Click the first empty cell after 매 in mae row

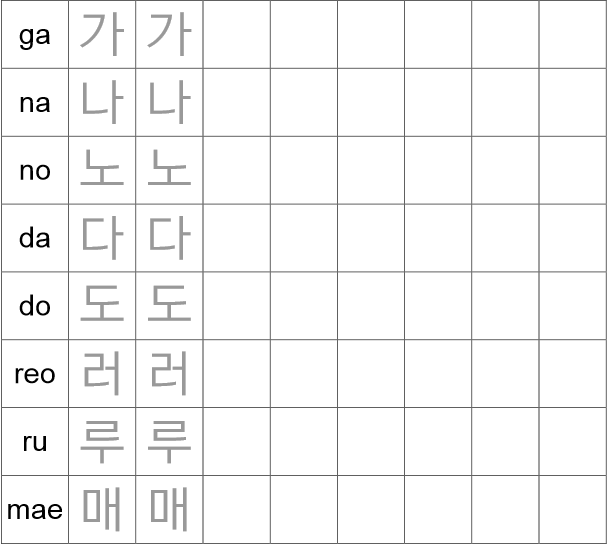(x=237, y=509)
